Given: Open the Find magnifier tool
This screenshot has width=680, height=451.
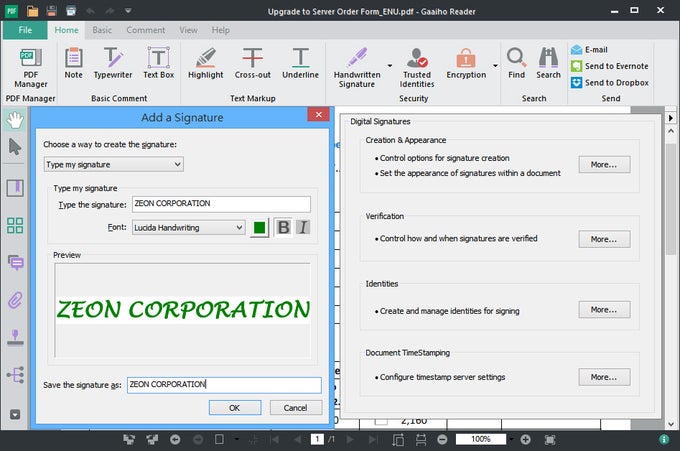Looking at the screenshot, I should coord(516,63).
